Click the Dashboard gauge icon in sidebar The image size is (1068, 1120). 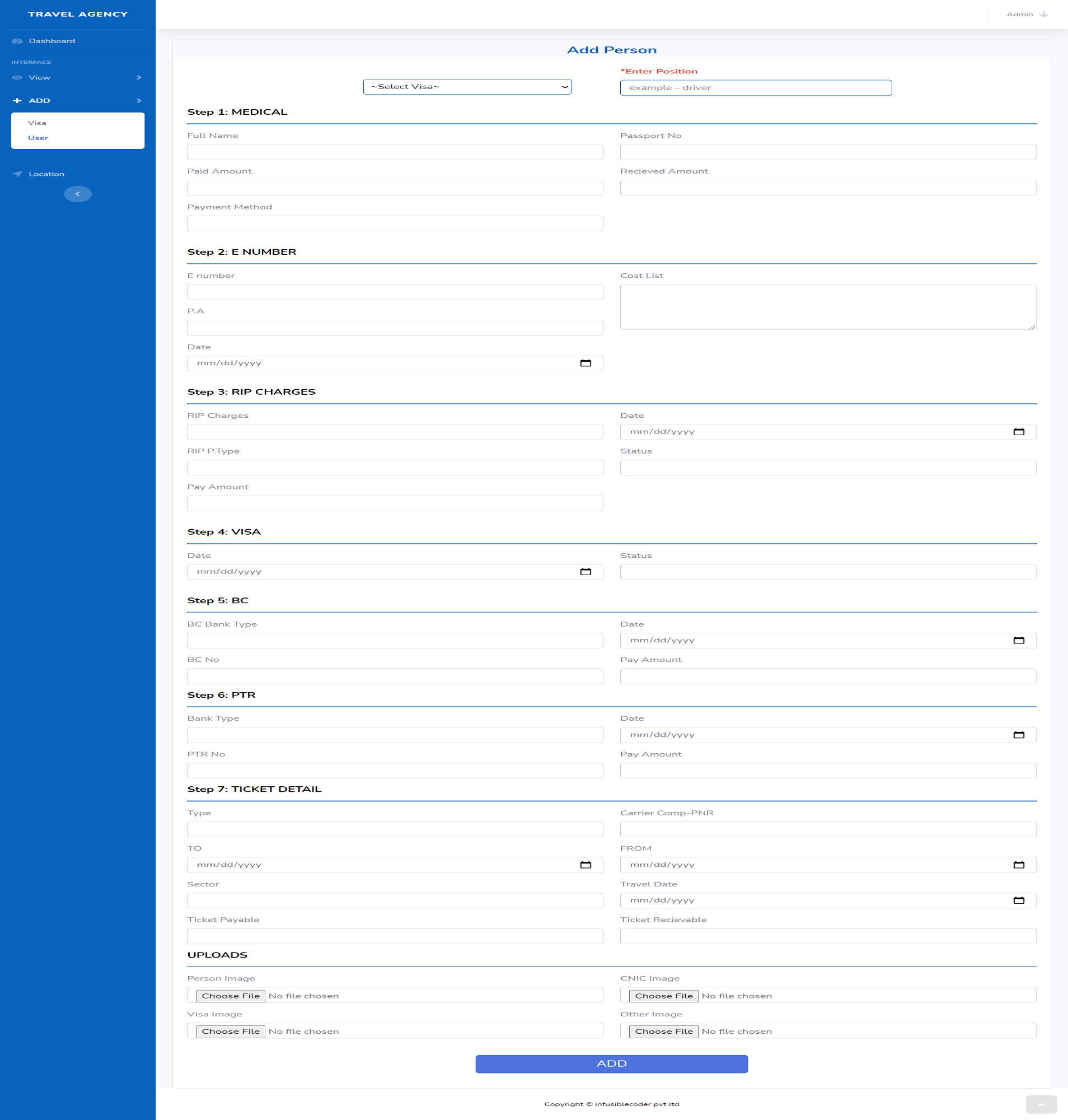(17, 41)
